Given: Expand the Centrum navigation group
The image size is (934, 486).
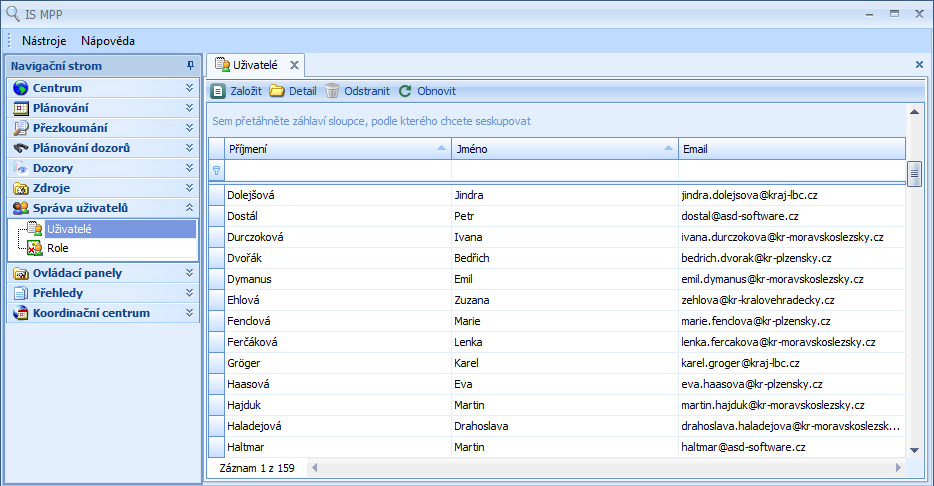Looking at the screenshot, I should pos(189,88).
